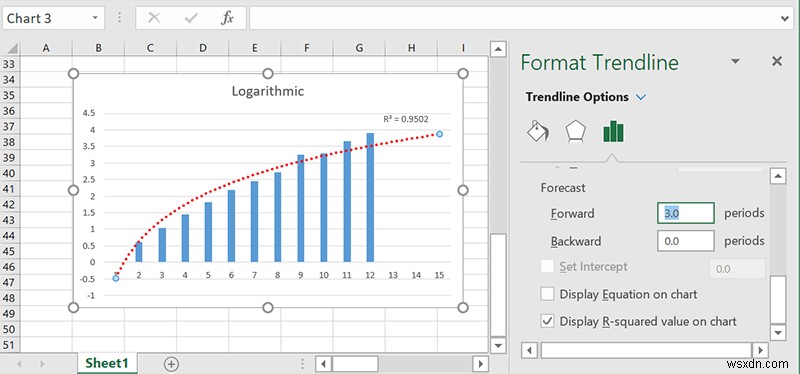This screenshot has width=800, height=374.
Task: Select column H header
Action: pyautogui.click(x=411, y=48)
